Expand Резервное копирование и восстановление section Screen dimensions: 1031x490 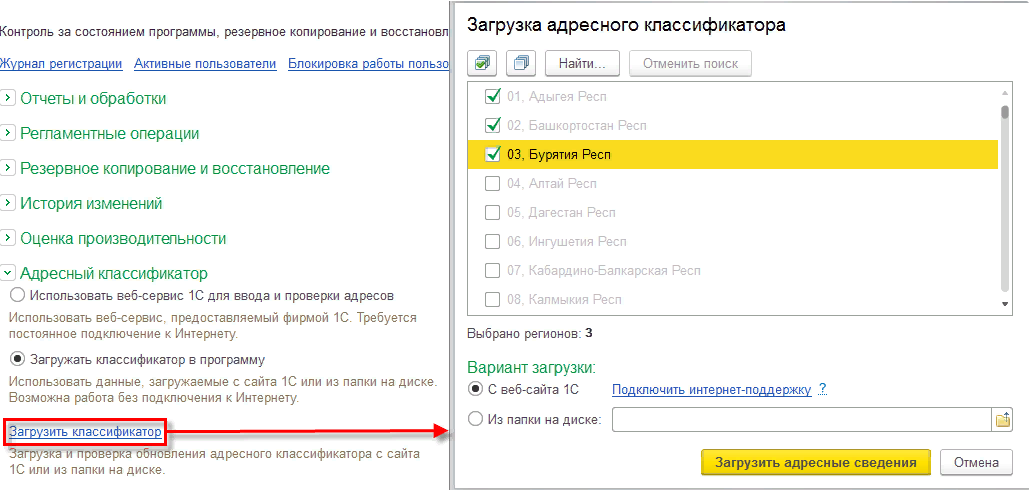coord(8,168)
